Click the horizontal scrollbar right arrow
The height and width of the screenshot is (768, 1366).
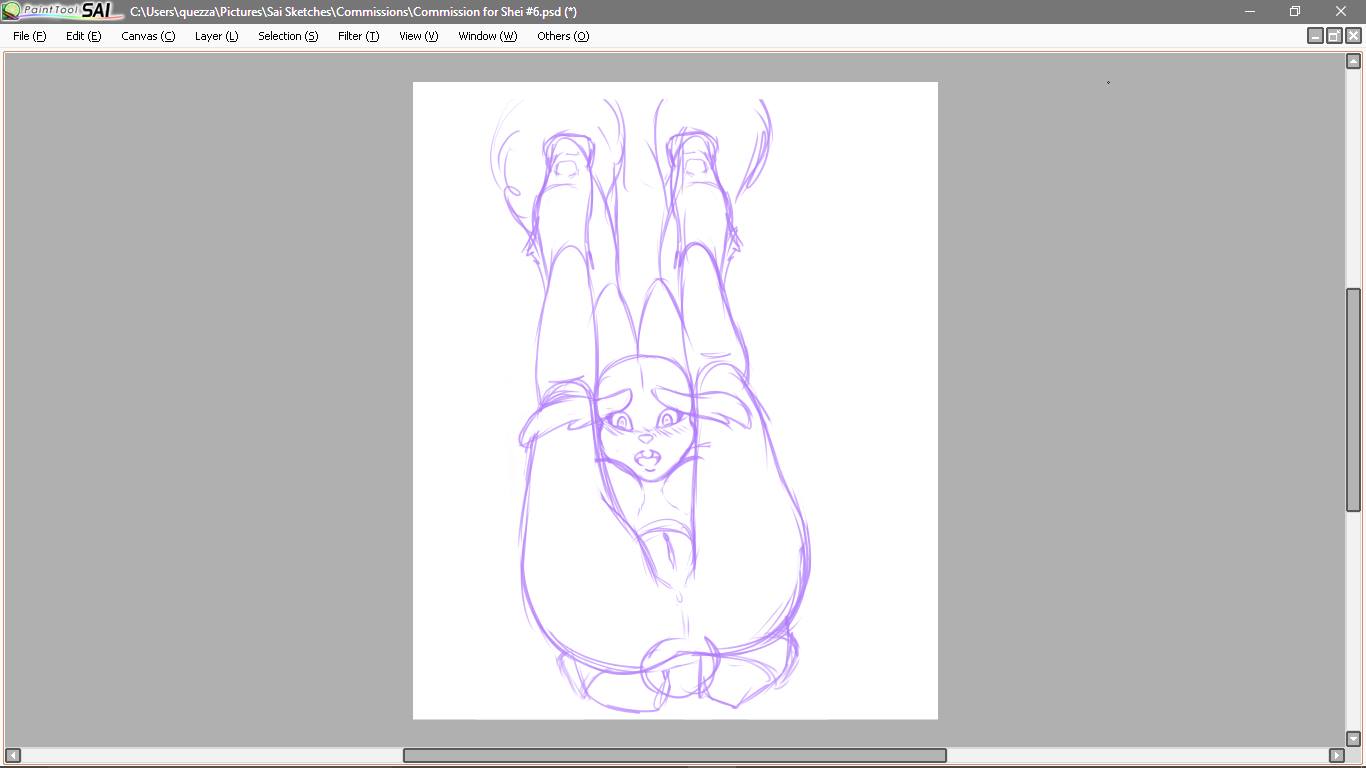point(1336,755)
